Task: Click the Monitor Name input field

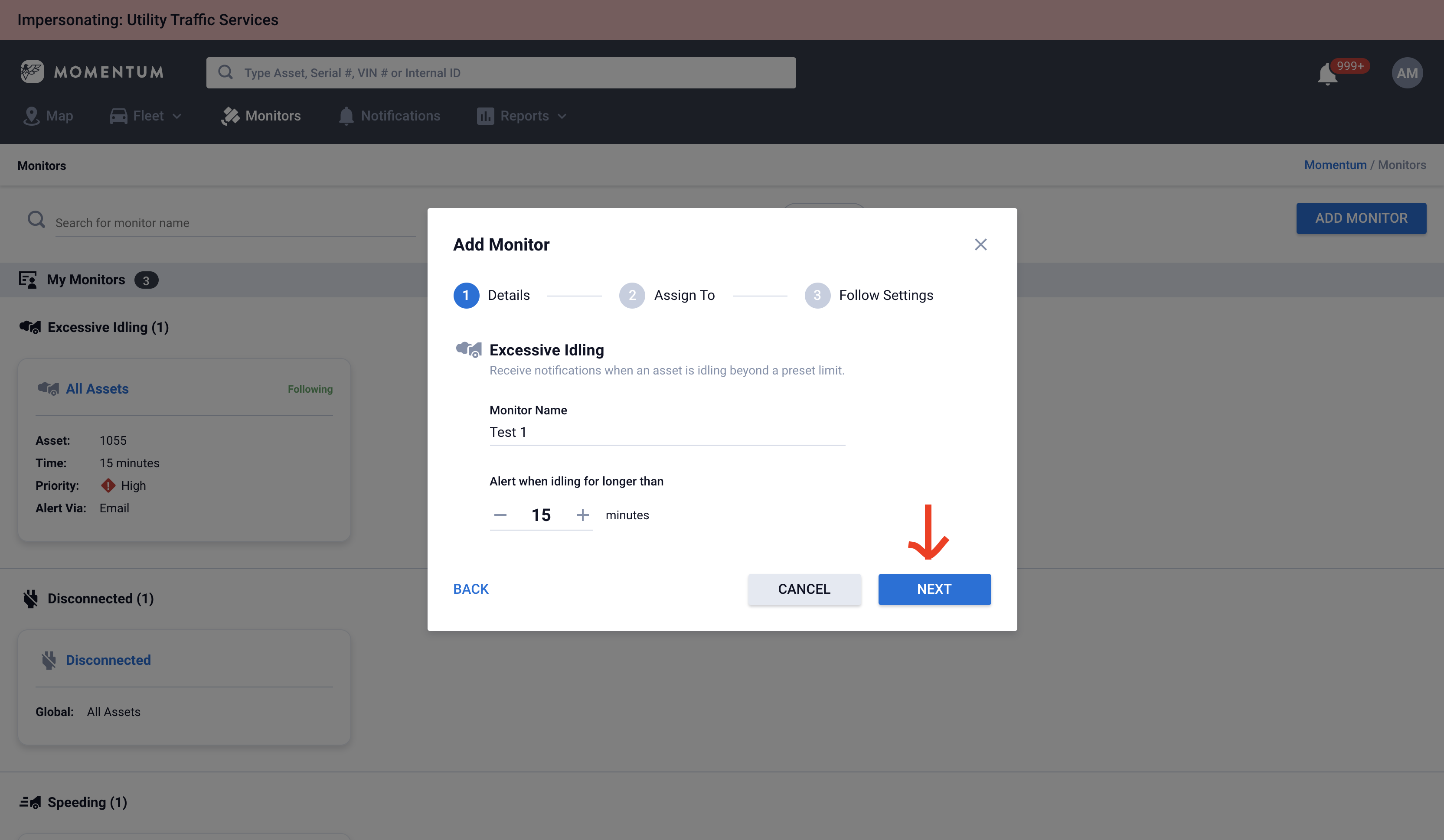Action: coord(666,432)
